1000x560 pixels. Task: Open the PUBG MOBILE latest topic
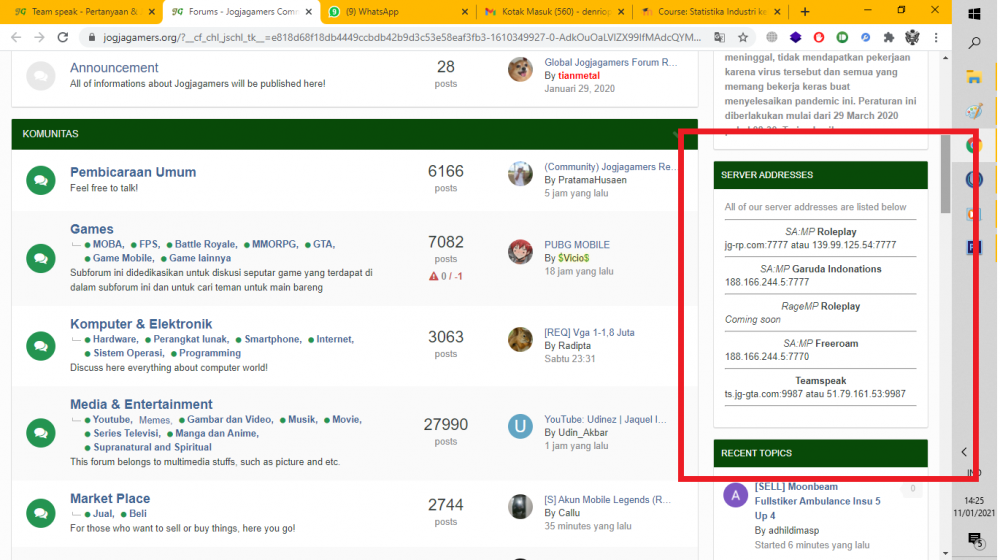click(x=577, y=245)
